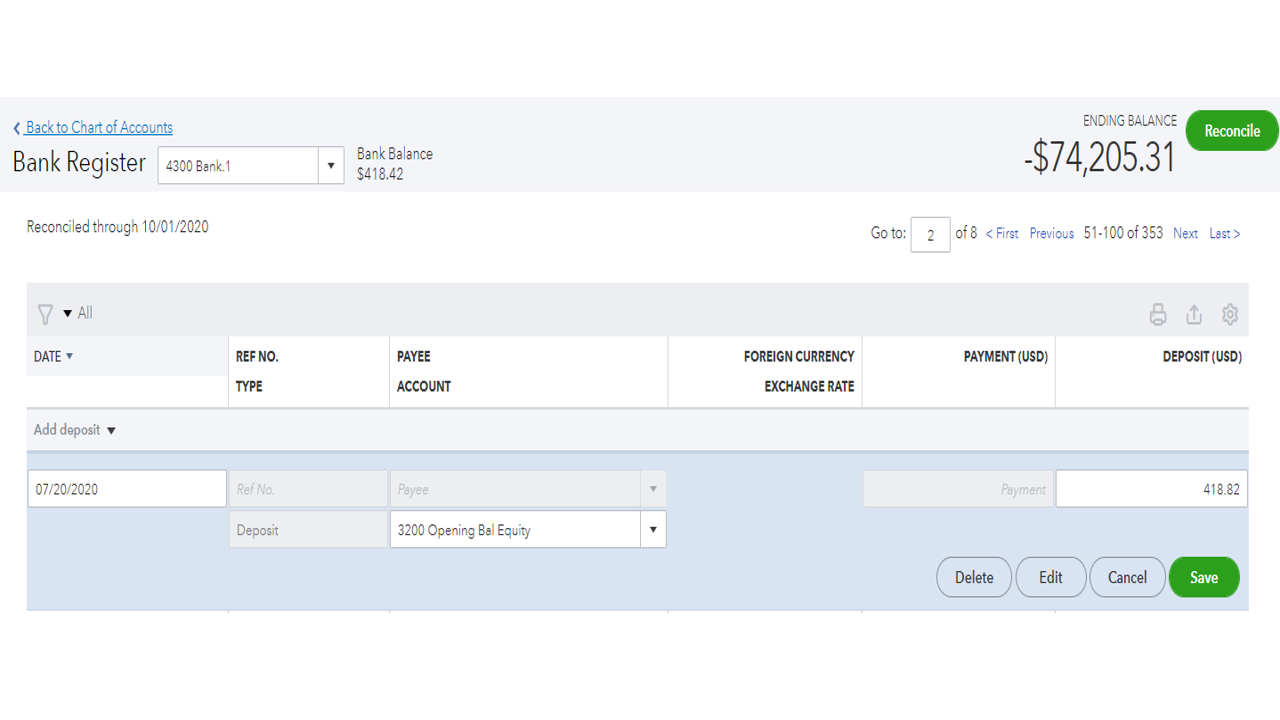Screen dimensions: 1280x720
Task: Click the DATE column sort arrow
Action: 69,357
